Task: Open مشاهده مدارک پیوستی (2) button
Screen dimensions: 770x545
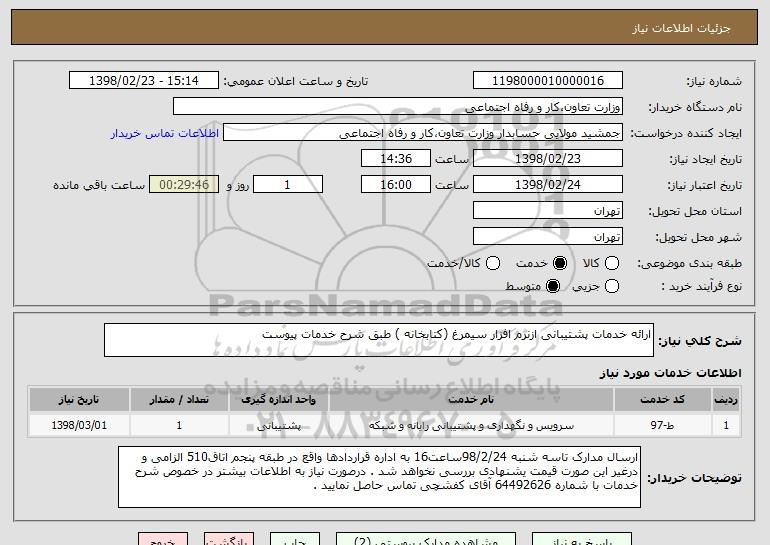Action: pyautogui.click(x=426, y=539)
